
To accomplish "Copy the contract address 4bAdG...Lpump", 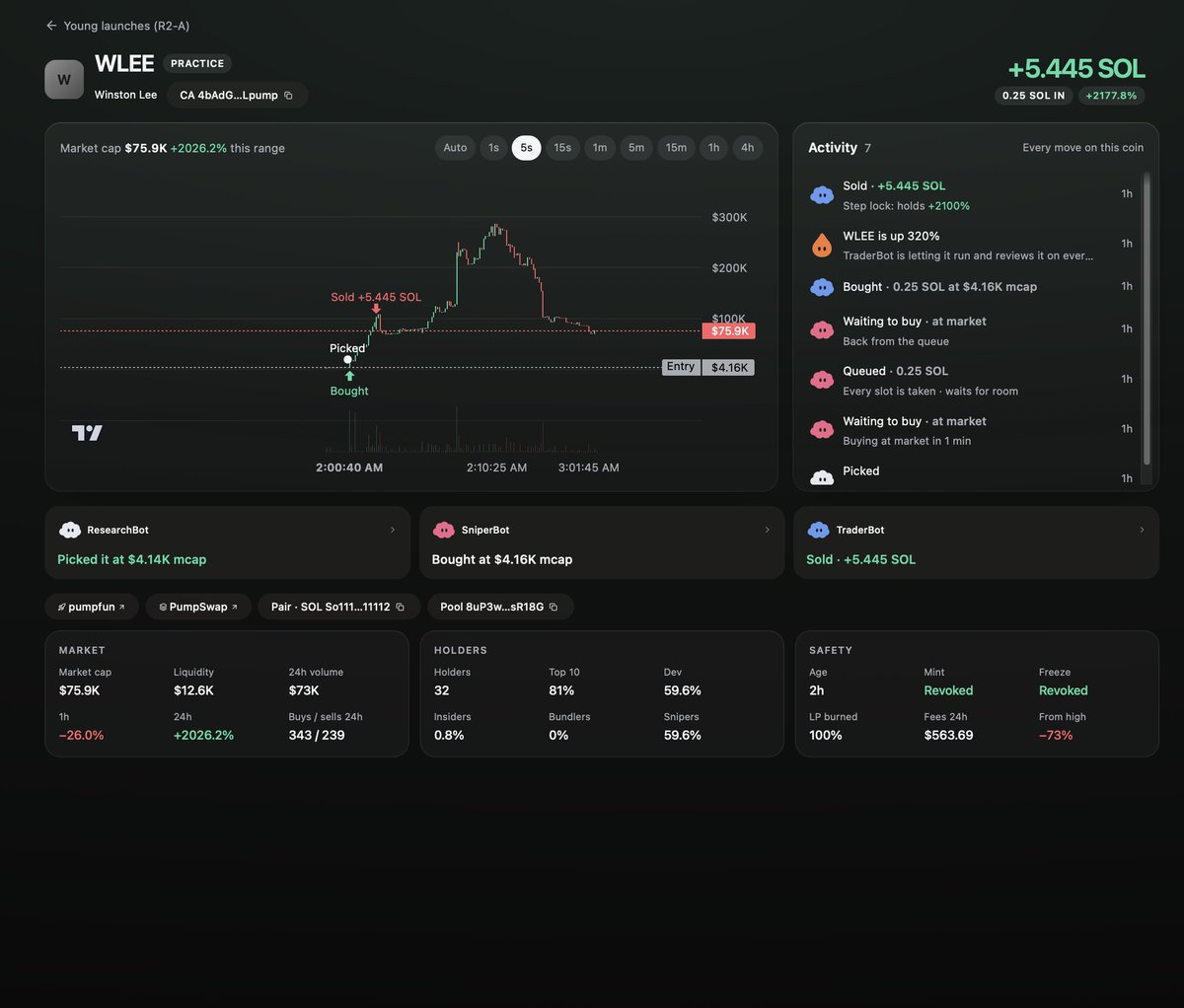I will [x=288, y=96].
